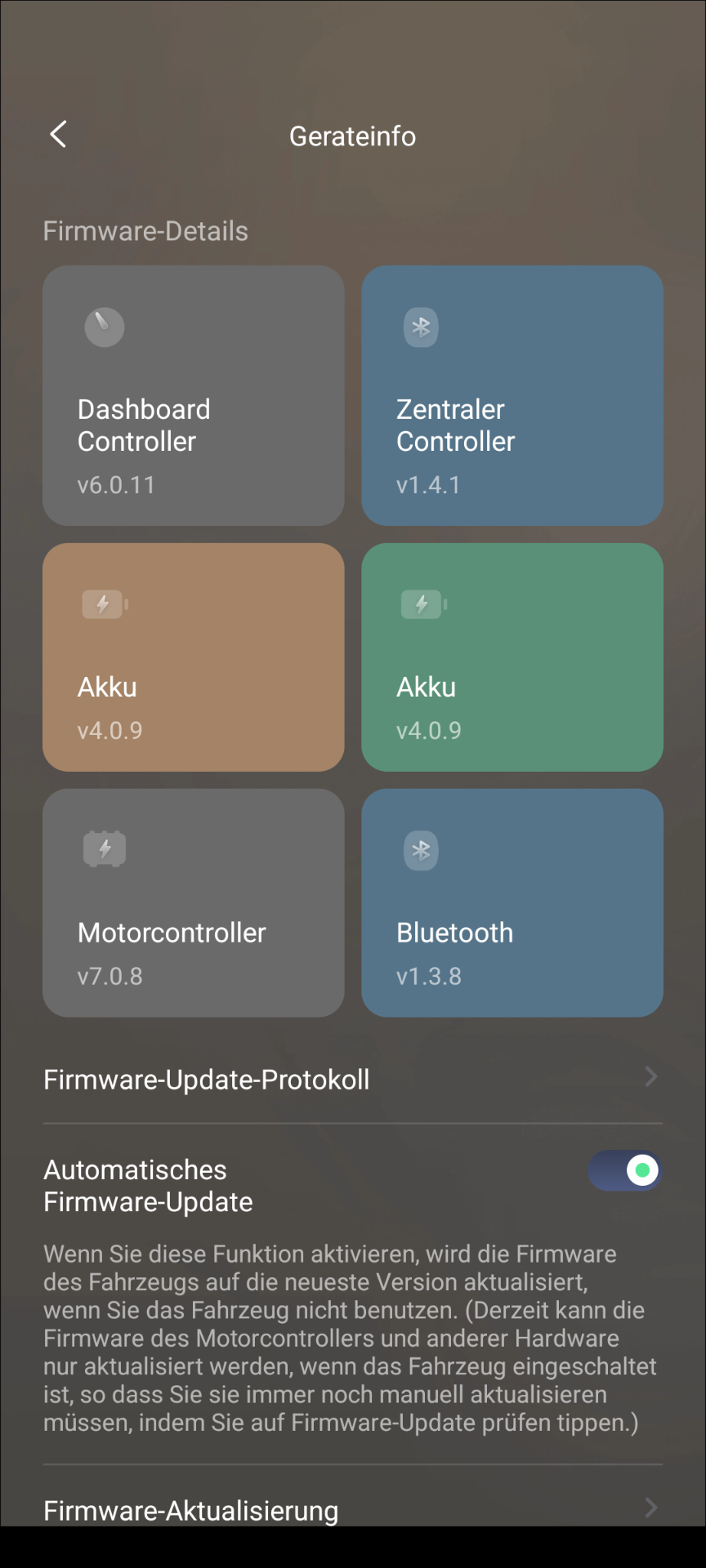Open Firmware-Aktualisierung via its chevron
The width and height of the screenshot is (706, 1568).
(651, 1508)
